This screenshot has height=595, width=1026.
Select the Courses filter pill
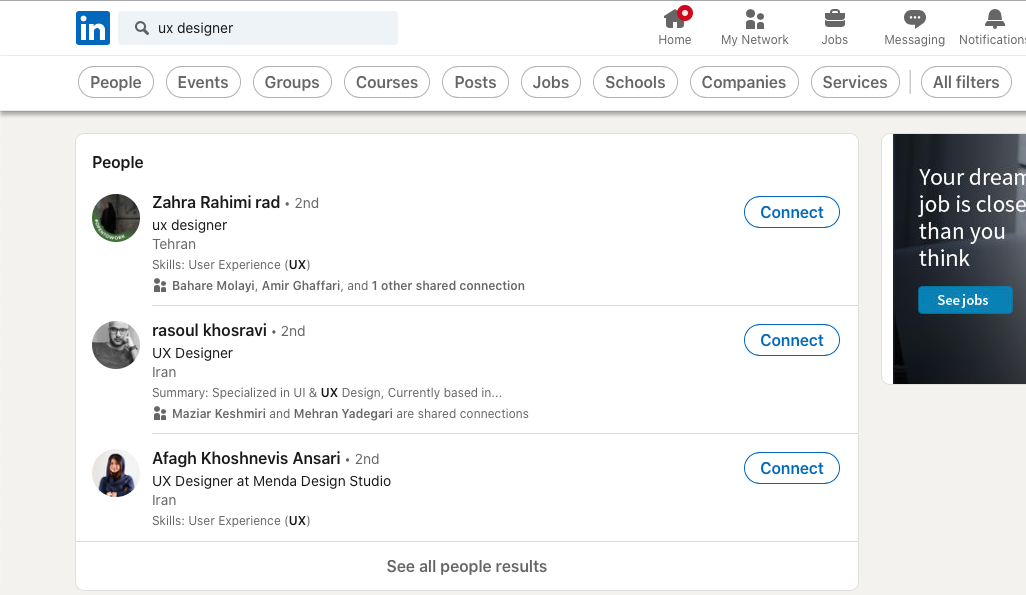(387, 82)
